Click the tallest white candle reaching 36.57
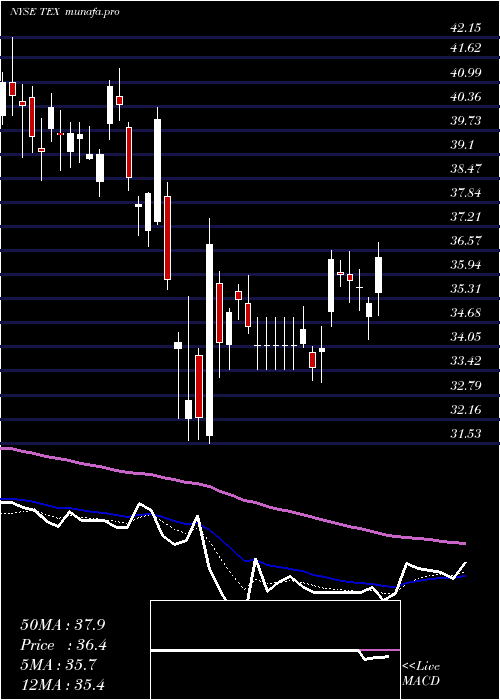 [x=209, y=340]
